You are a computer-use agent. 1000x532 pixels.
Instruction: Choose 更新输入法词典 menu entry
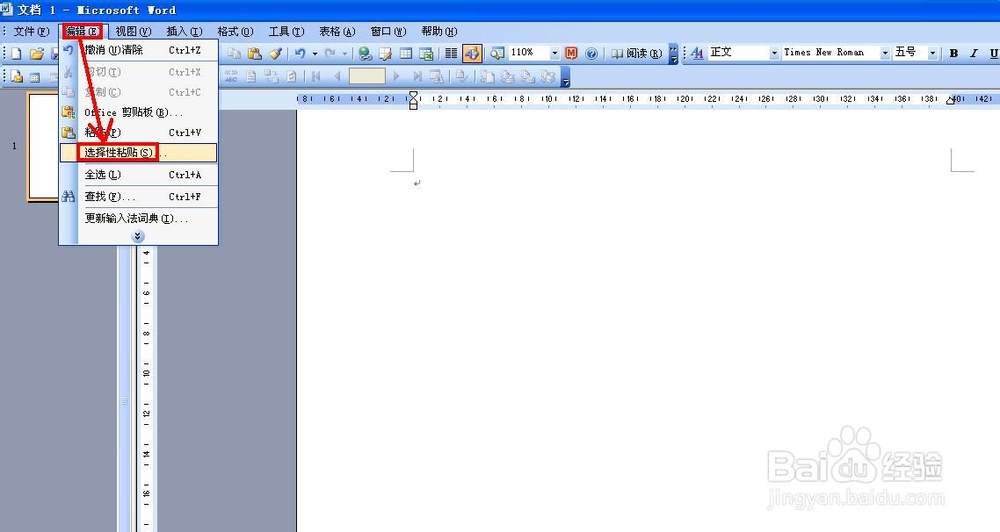coord(138,218)
